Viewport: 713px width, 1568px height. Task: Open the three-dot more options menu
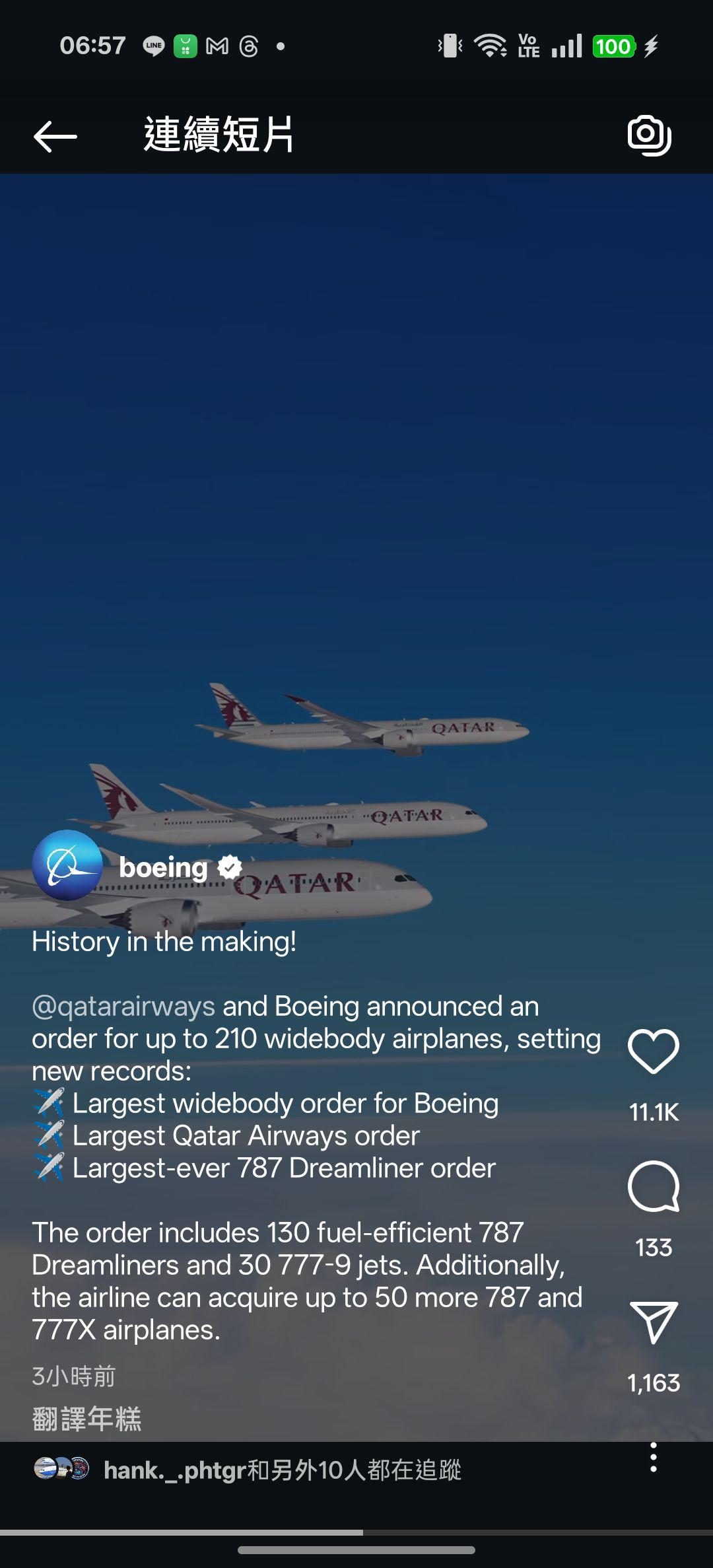(x=654, y=1457)
